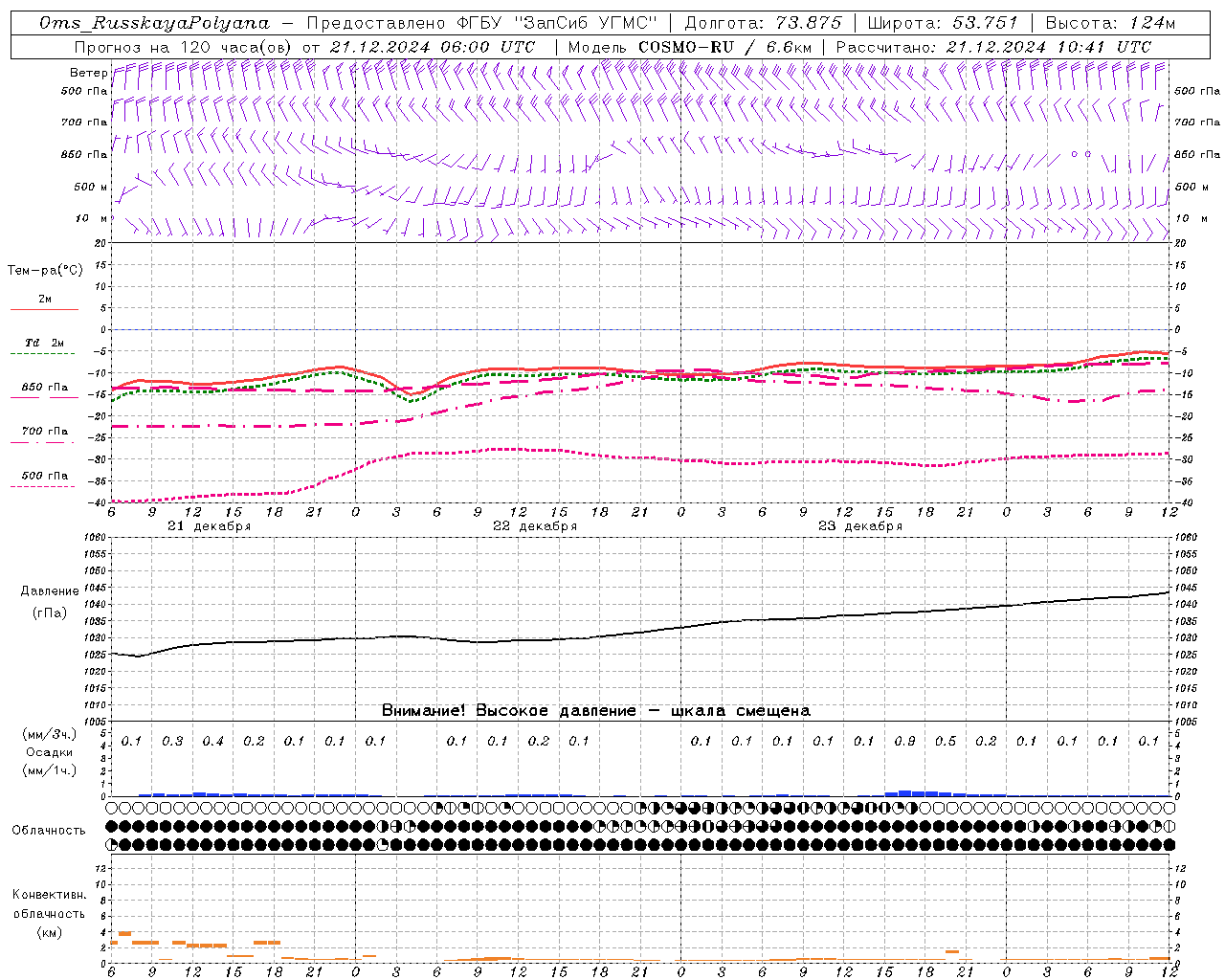1225x980 pixels.
Task: Click the '0.4' precipitation value
Action: [x=212, y=742]
